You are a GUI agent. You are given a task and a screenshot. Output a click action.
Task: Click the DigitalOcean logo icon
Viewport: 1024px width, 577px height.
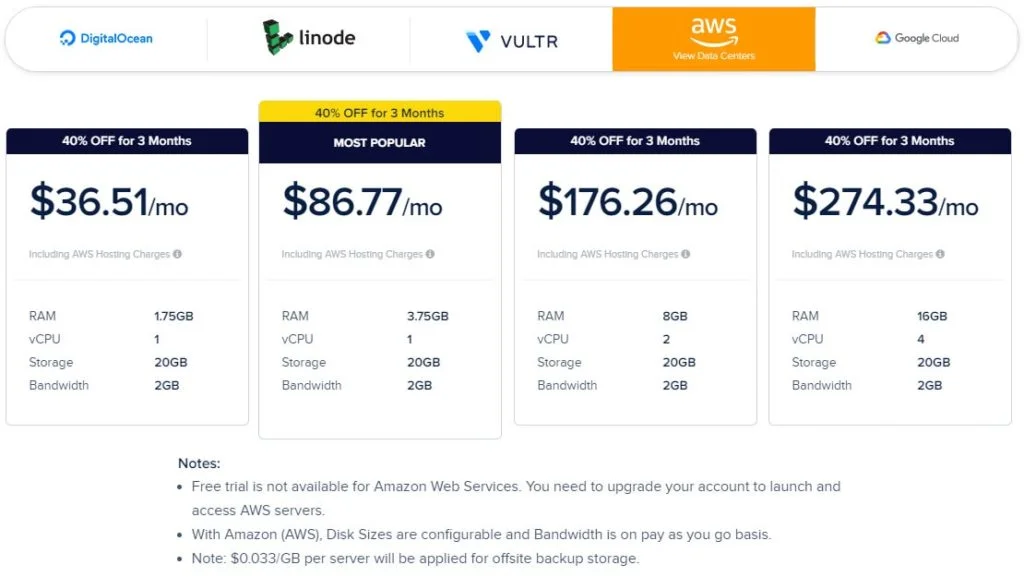pos(67,39)
